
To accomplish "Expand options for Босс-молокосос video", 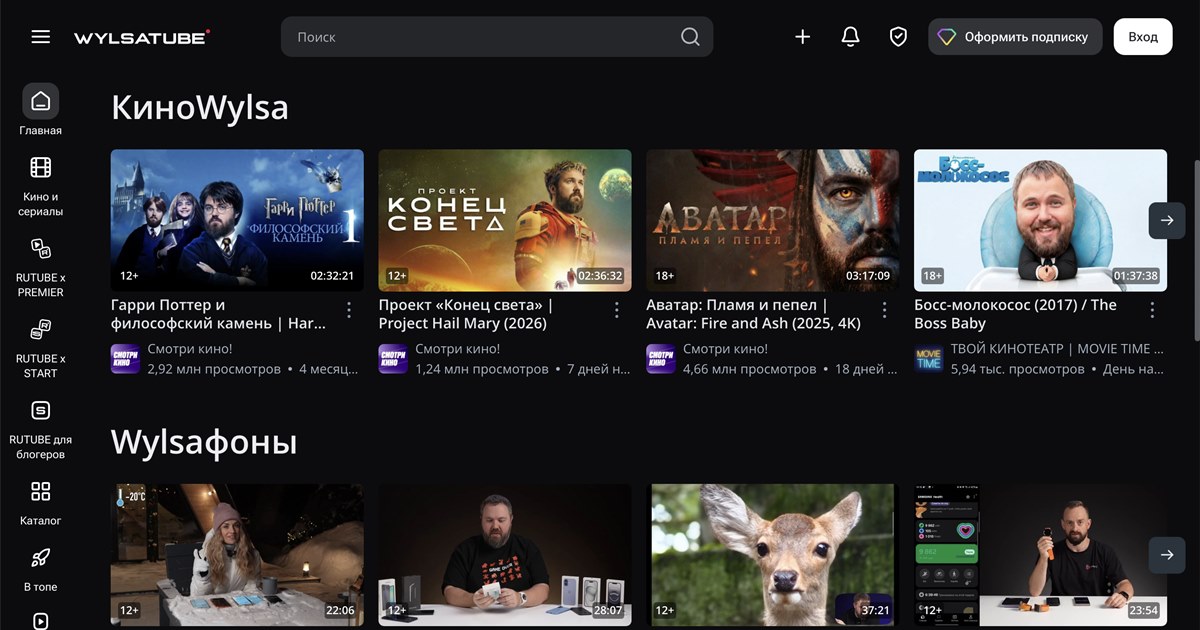I will [x=1152, y=310].
